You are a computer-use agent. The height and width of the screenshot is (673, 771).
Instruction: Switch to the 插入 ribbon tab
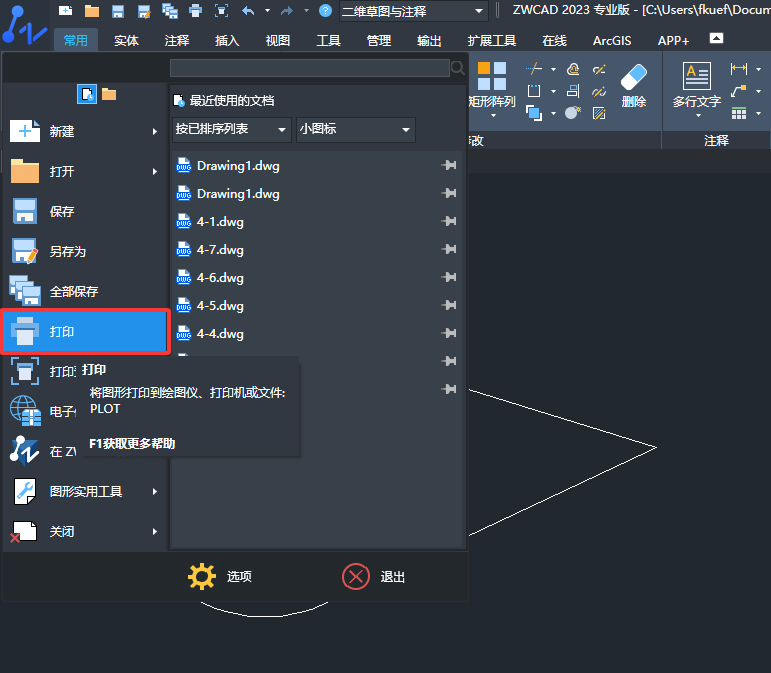[227, 40]
